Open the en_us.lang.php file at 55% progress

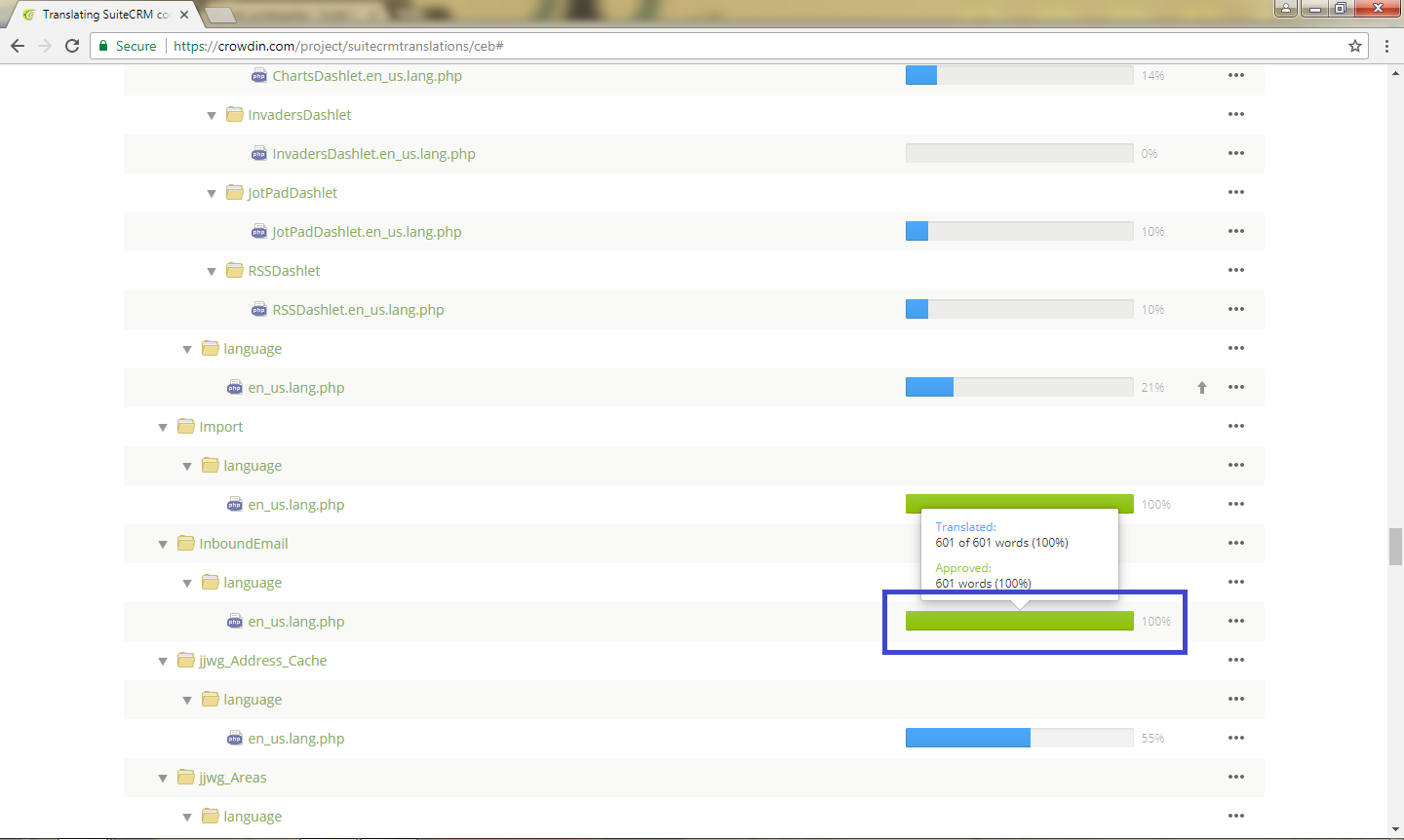pyautogui.click(x=296, y=739)
